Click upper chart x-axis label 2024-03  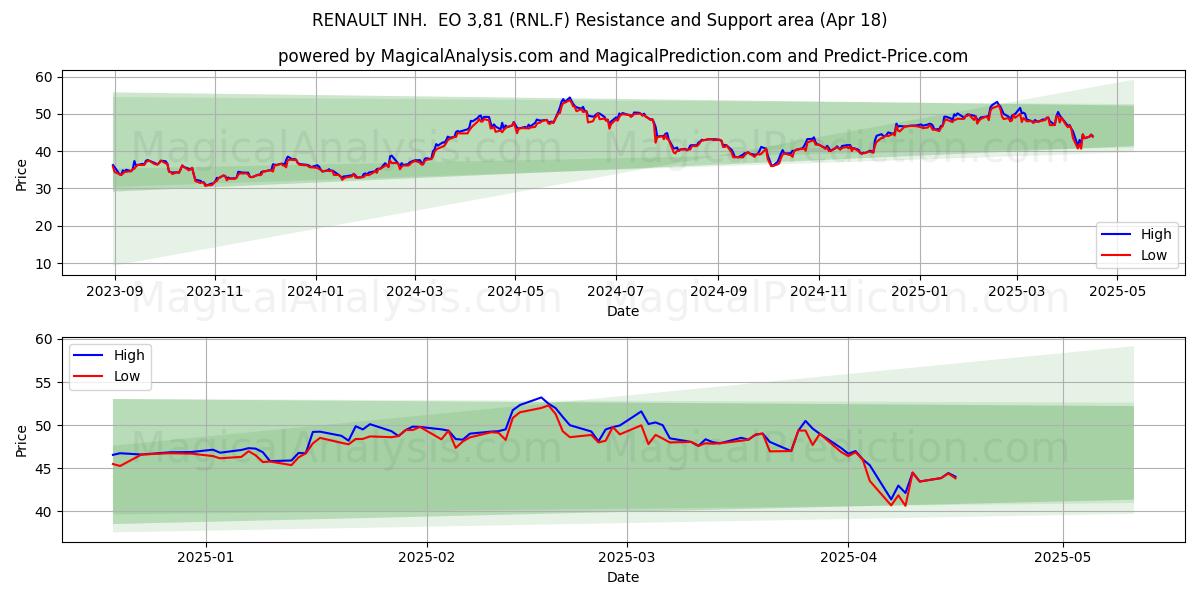pos(415,291)
